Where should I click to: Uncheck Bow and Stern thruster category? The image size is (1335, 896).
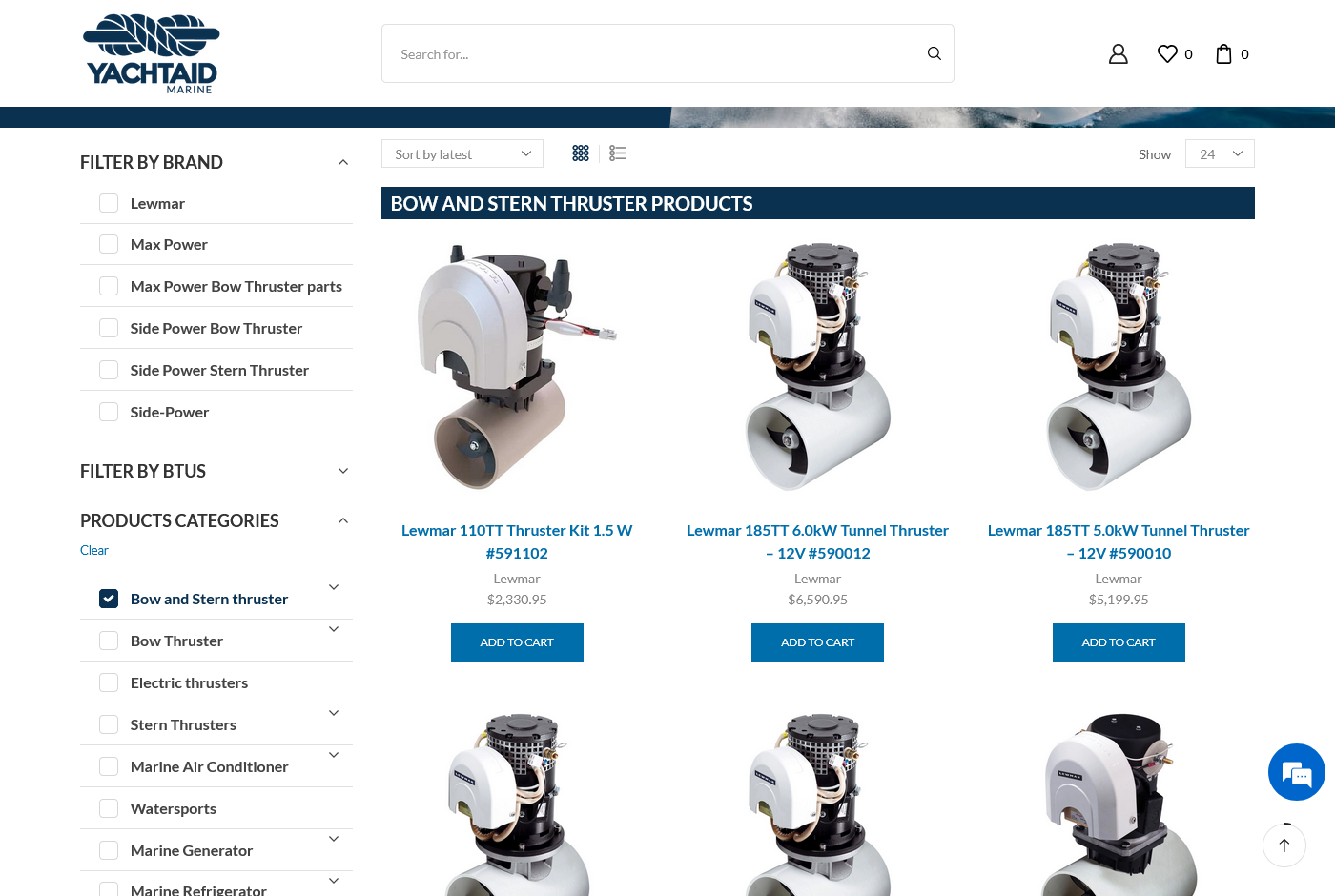109,599
